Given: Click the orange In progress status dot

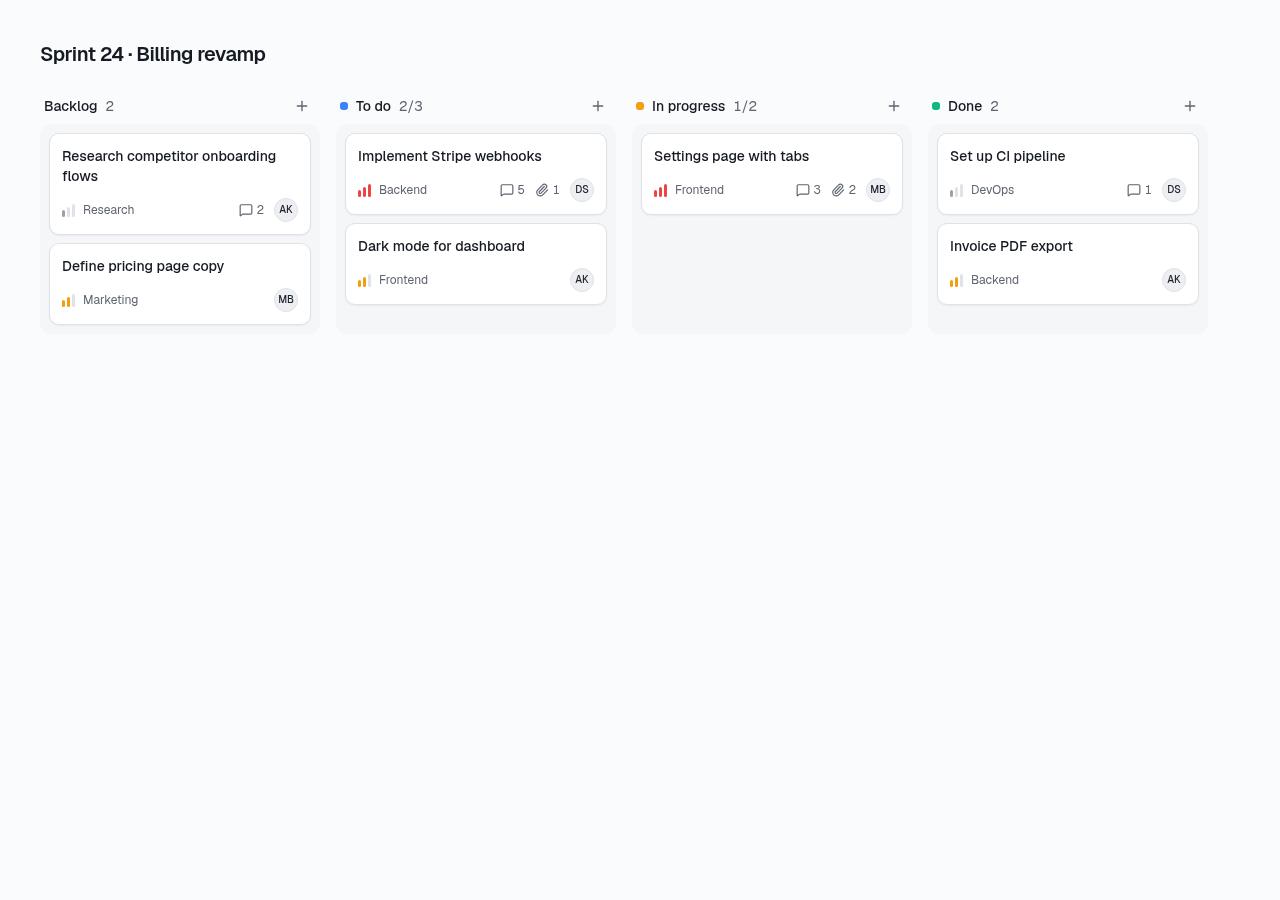Looking at the screenshot, I should 640,106.
